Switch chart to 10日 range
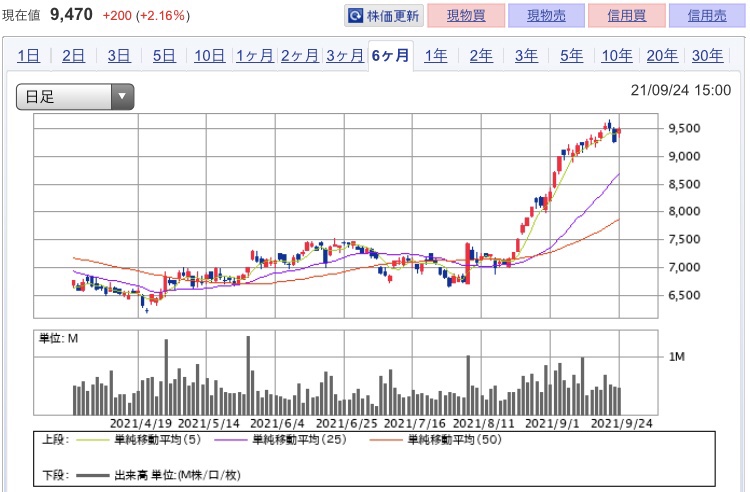This screenshot has width=750, height=492. (x=210, y=56)
